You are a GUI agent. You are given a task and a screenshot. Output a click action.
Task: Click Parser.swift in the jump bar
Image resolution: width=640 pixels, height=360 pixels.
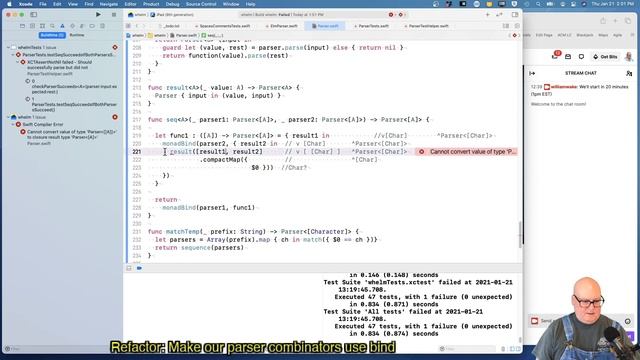point(183,36)
